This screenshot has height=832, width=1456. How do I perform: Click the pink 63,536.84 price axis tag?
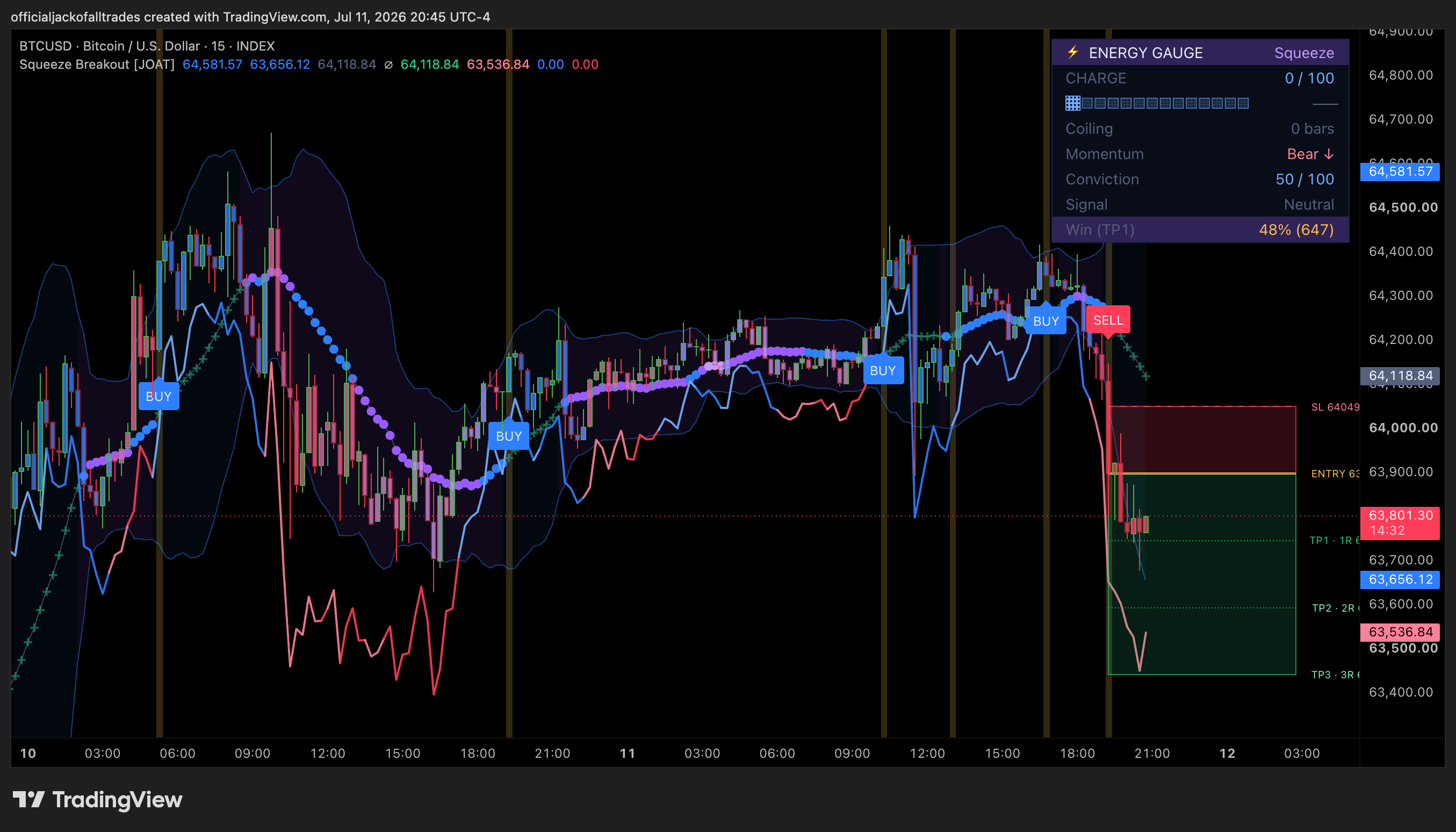pos(1400,632)
